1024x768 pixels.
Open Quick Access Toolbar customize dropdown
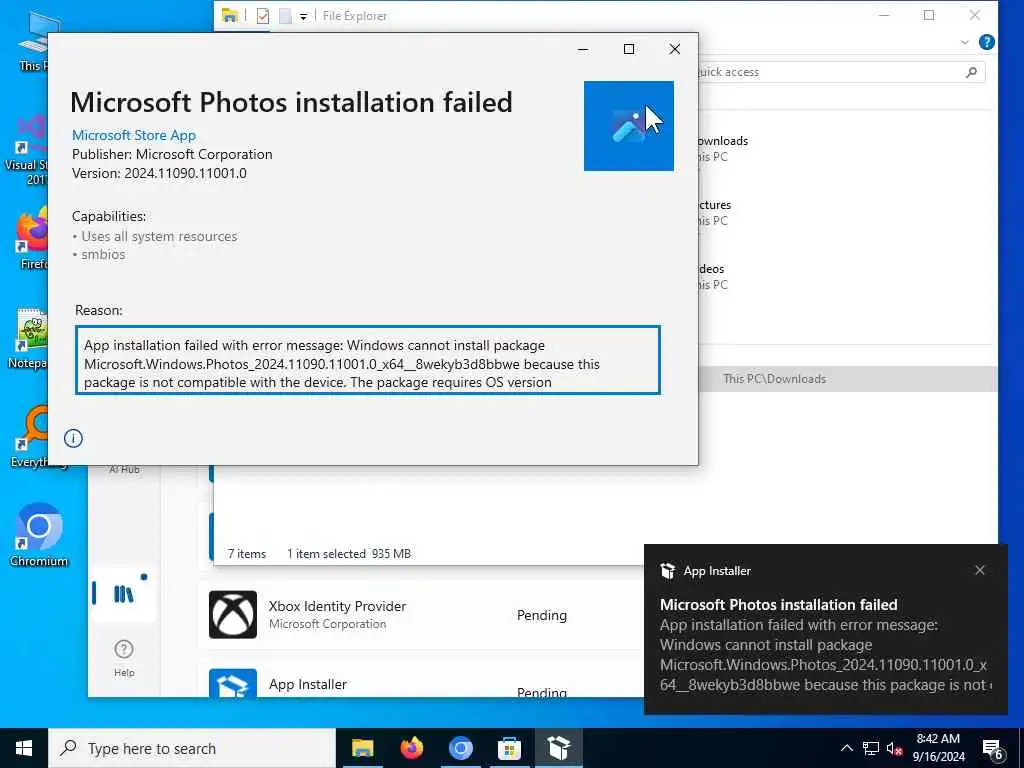click(304, 16)
